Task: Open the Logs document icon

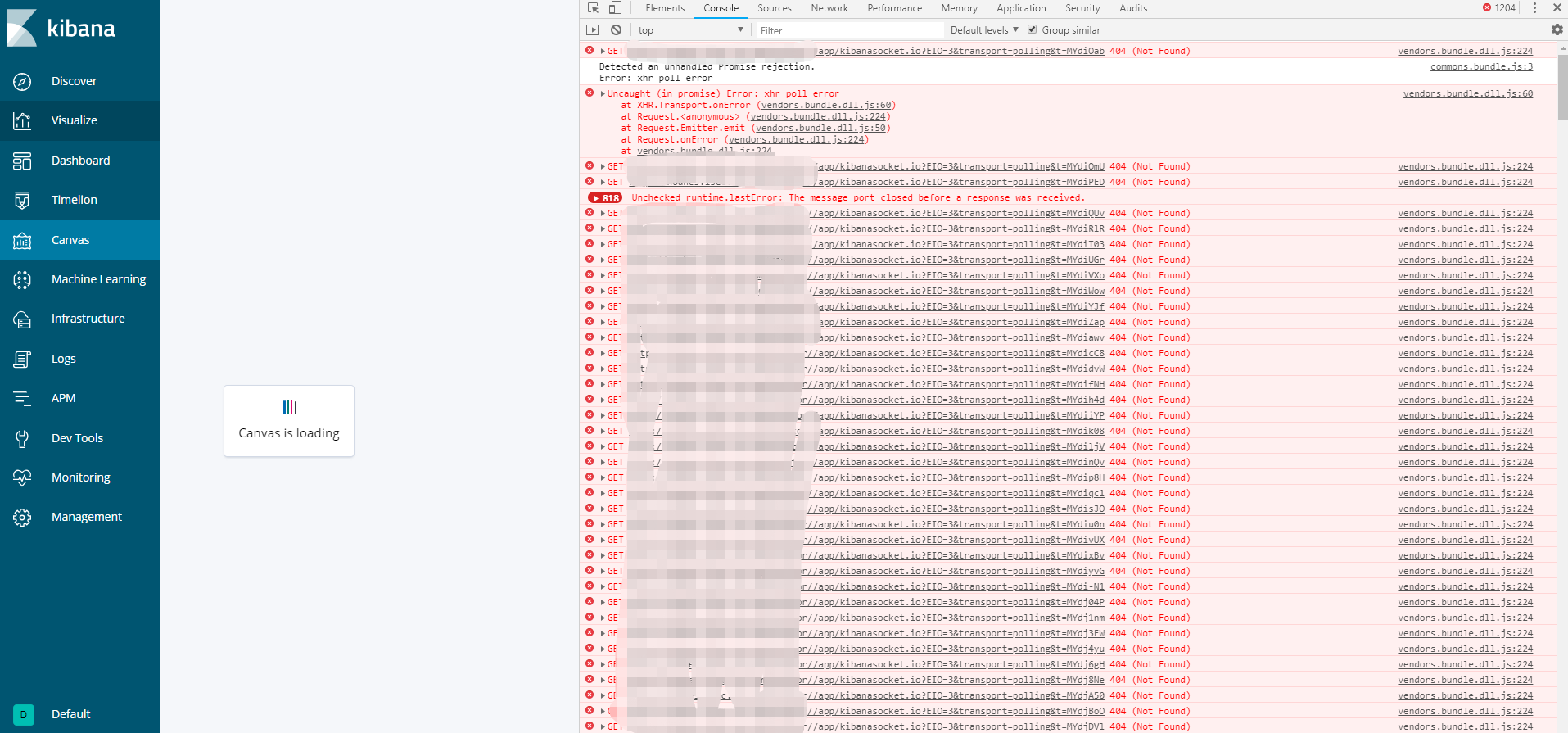Action: click(x=22, y=359)
